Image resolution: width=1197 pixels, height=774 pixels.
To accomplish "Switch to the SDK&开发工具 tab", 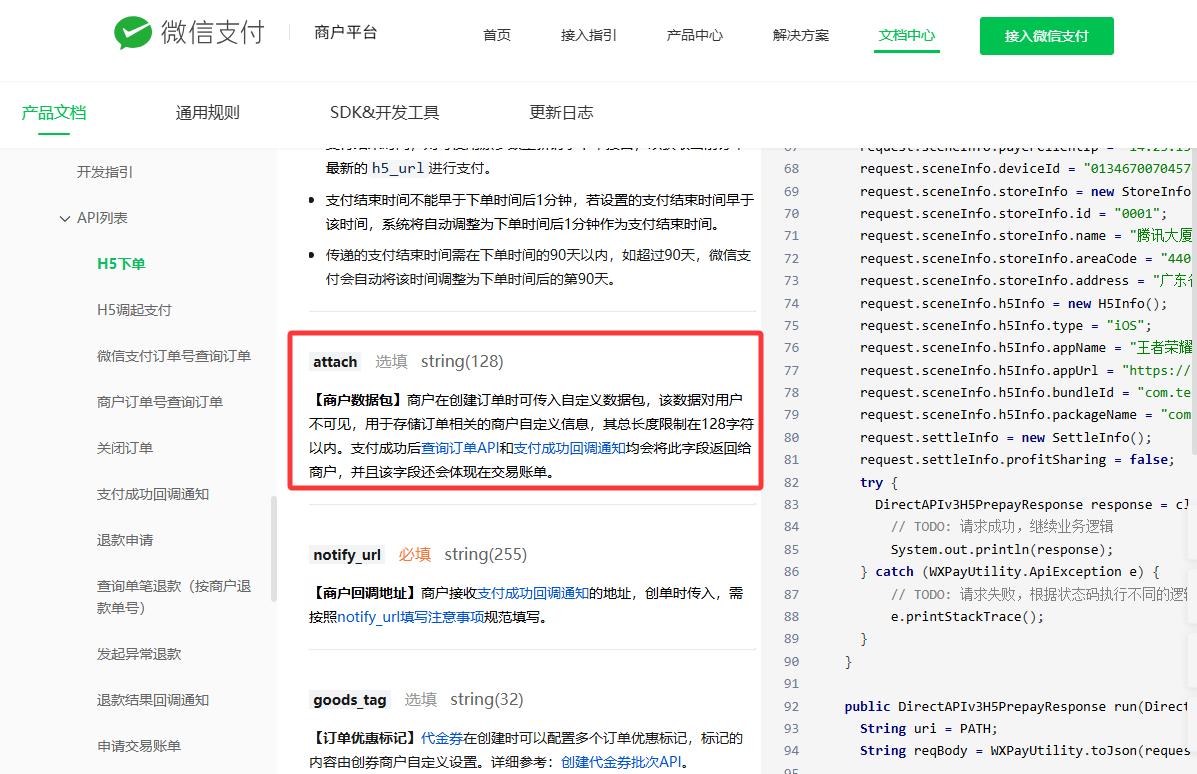I will [x=384, y=112].
